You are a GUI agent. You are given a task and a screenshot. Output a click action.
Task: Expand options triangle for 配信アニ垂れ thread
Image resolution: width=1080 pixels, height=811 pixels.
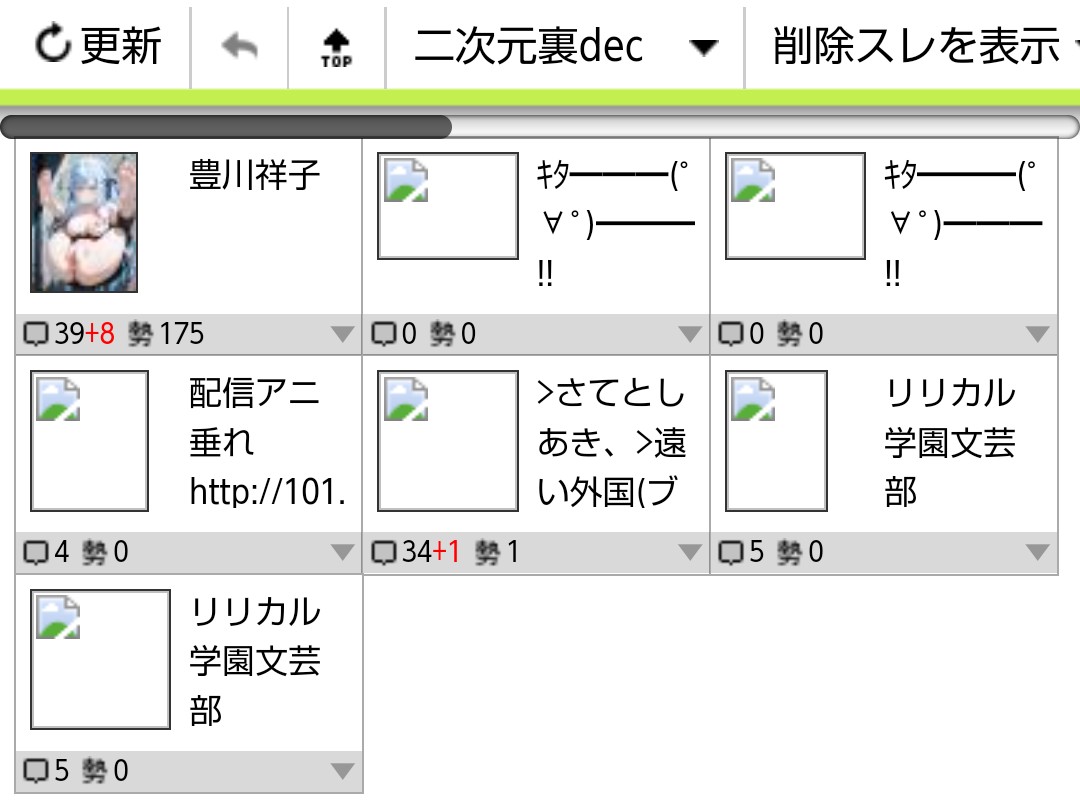(342, 553)
